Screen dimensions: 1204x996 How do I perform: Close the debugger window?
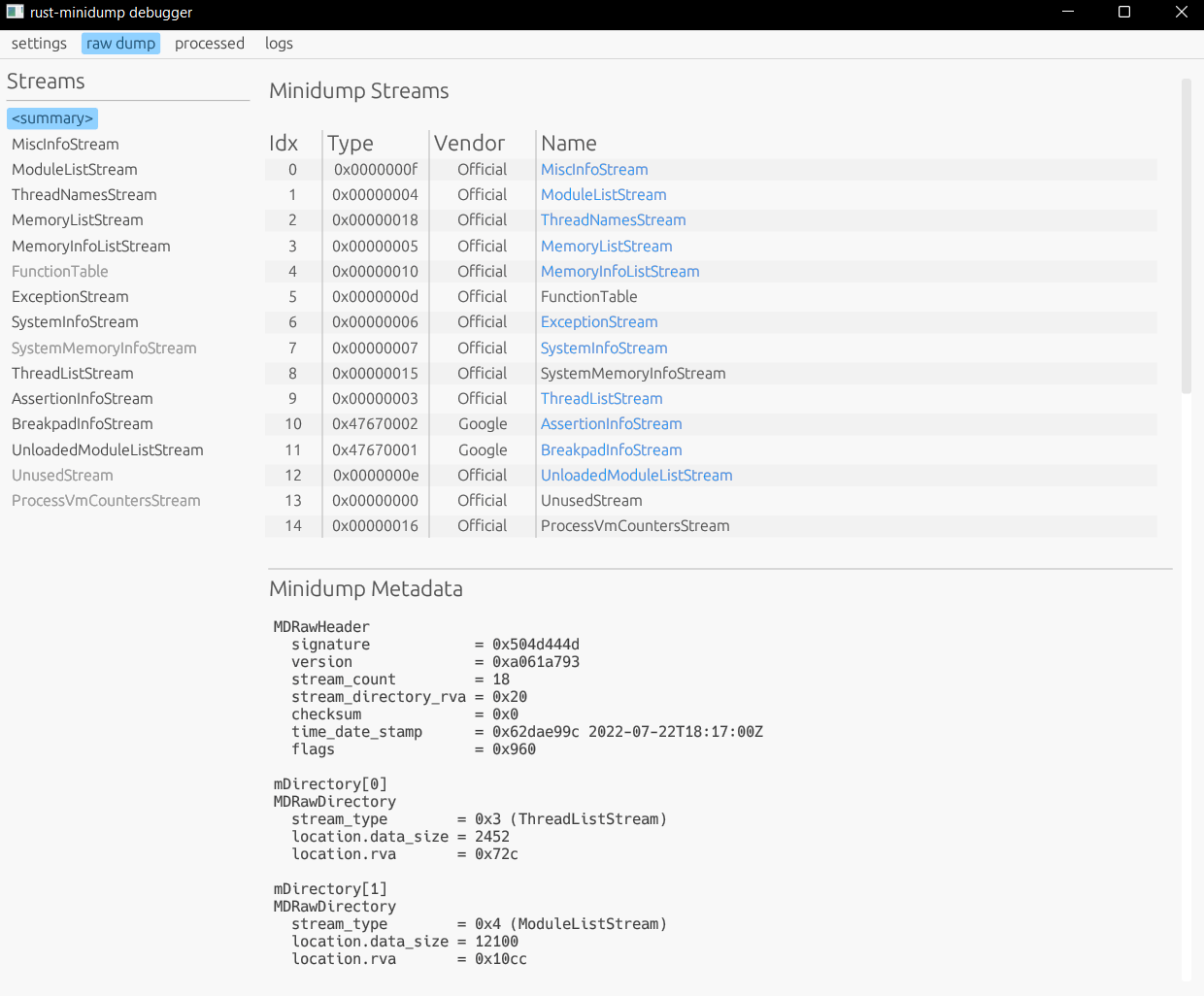(x=1181, y=12)
